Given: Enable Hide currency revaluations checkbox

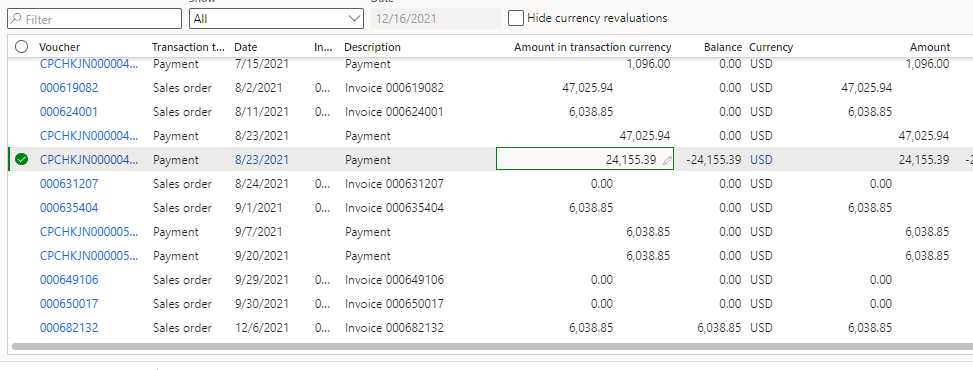Looking at the screenshot, I should point(516,18).
